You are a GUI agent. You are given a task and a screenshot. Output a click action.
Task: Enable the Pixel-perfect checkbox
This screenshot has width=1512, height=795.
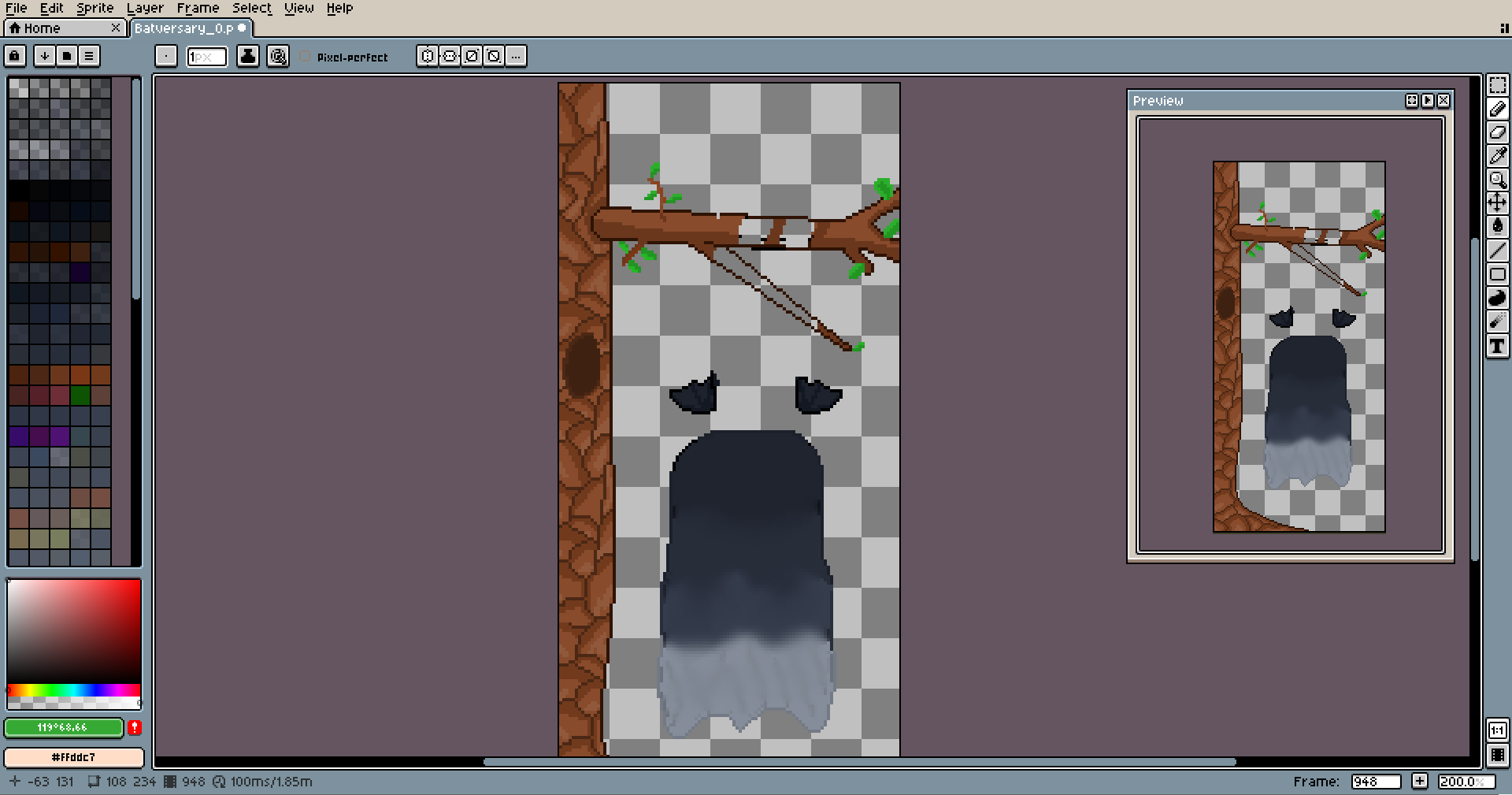(306, 57)
